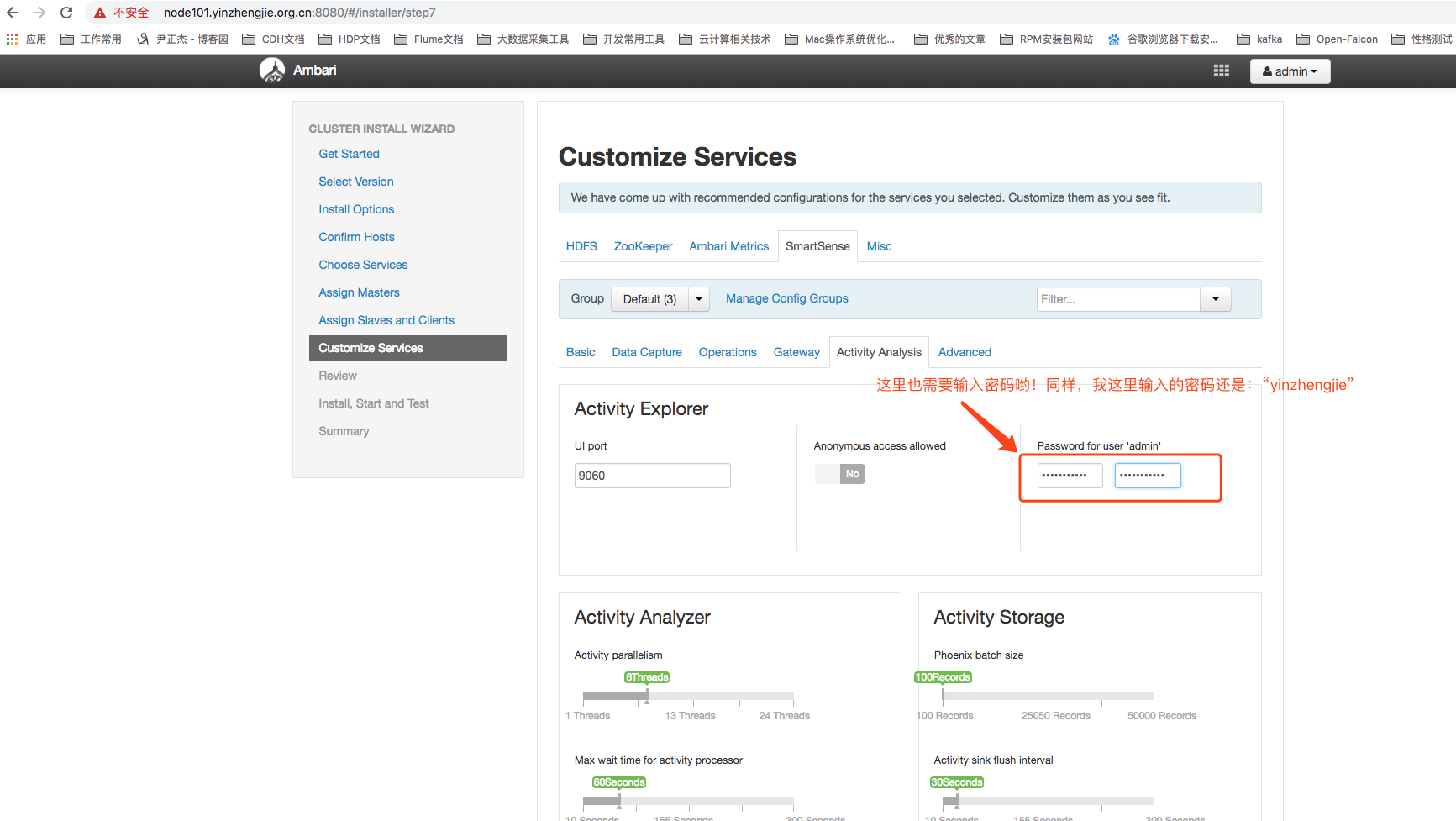Screen dimensions: 1456x821
Task: Open Default (3) config group dropdown
Action: coord(649,299)
